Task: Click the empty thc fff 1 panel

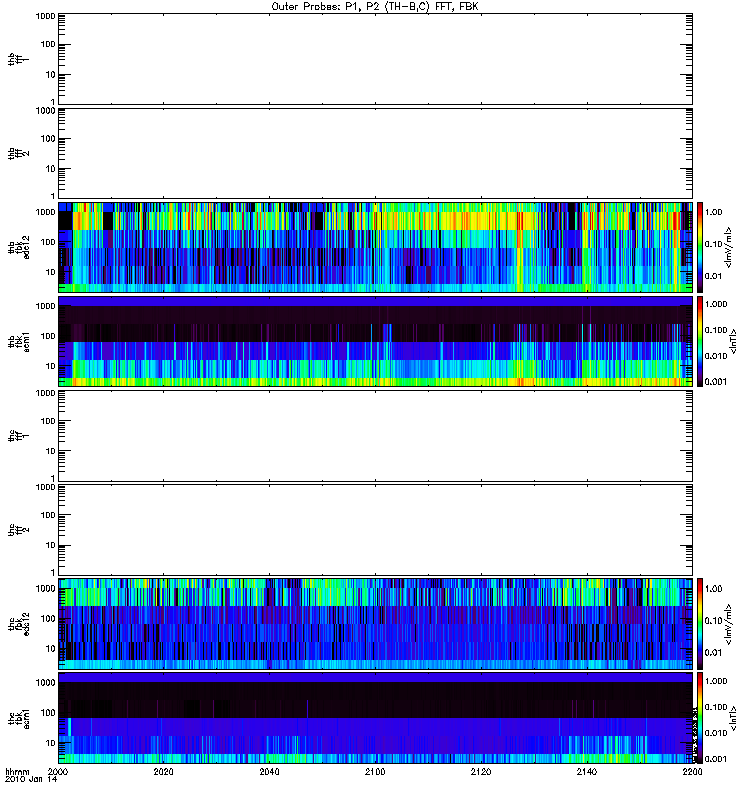Action: point(375,436)
